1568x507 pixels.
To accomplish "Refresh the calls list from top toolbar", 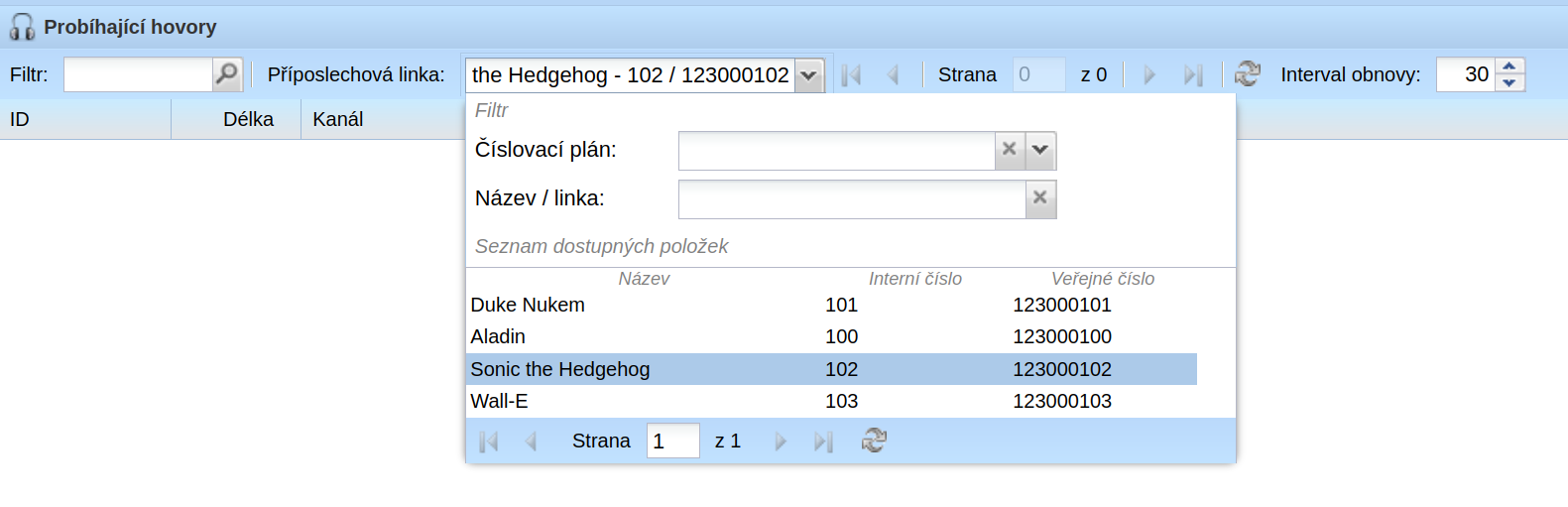I will 1248,73.
